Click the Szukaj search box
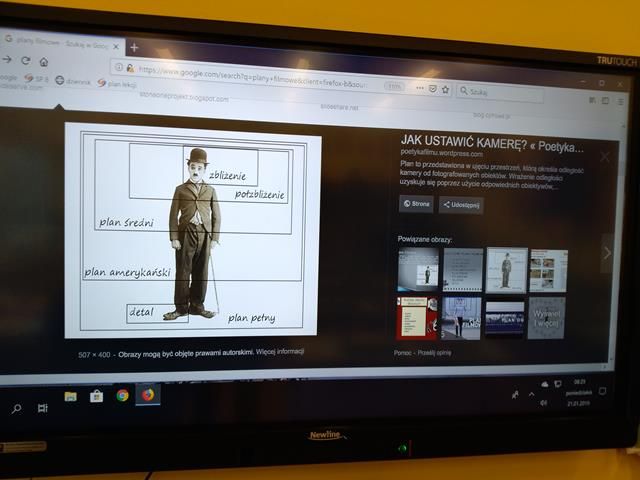This screenshot has width=640, height=480. [500, 93]
